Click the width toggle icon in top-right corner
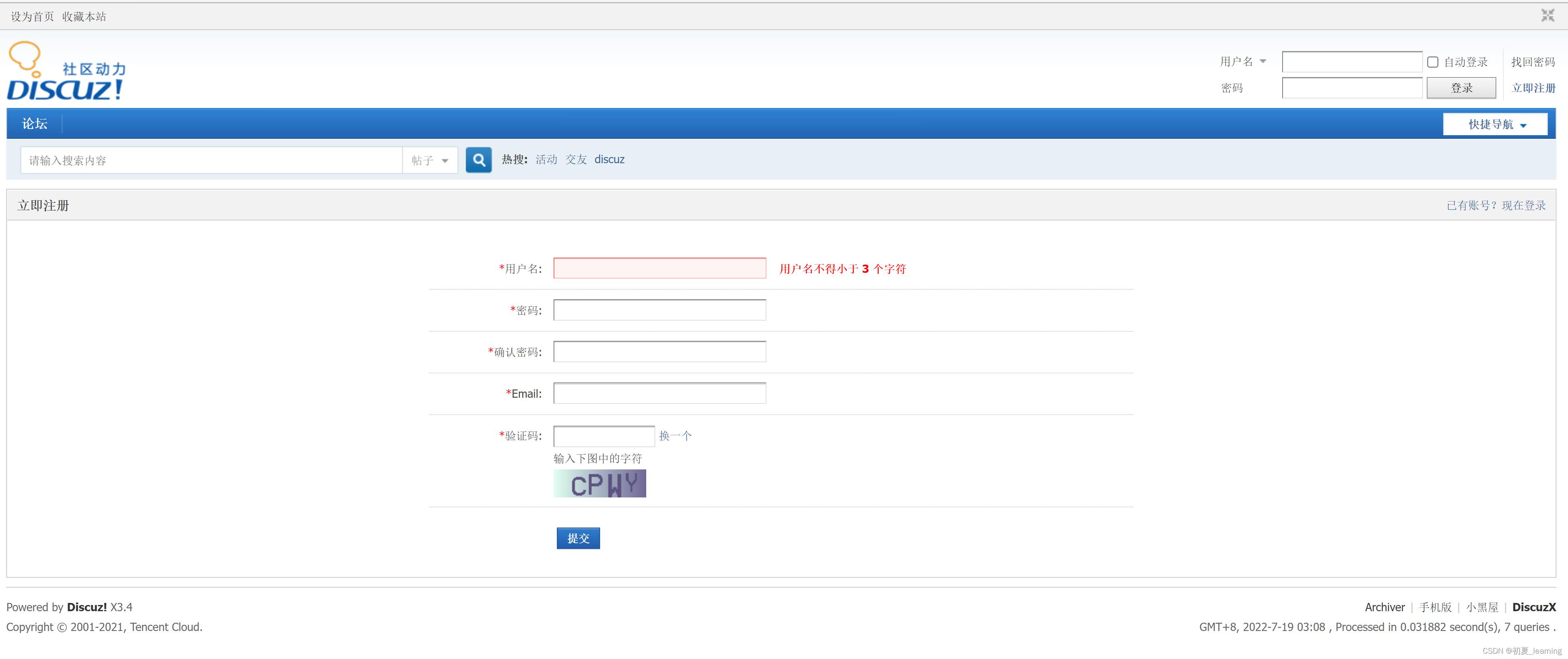1568x659 pixels. (x=1547, y=15)
